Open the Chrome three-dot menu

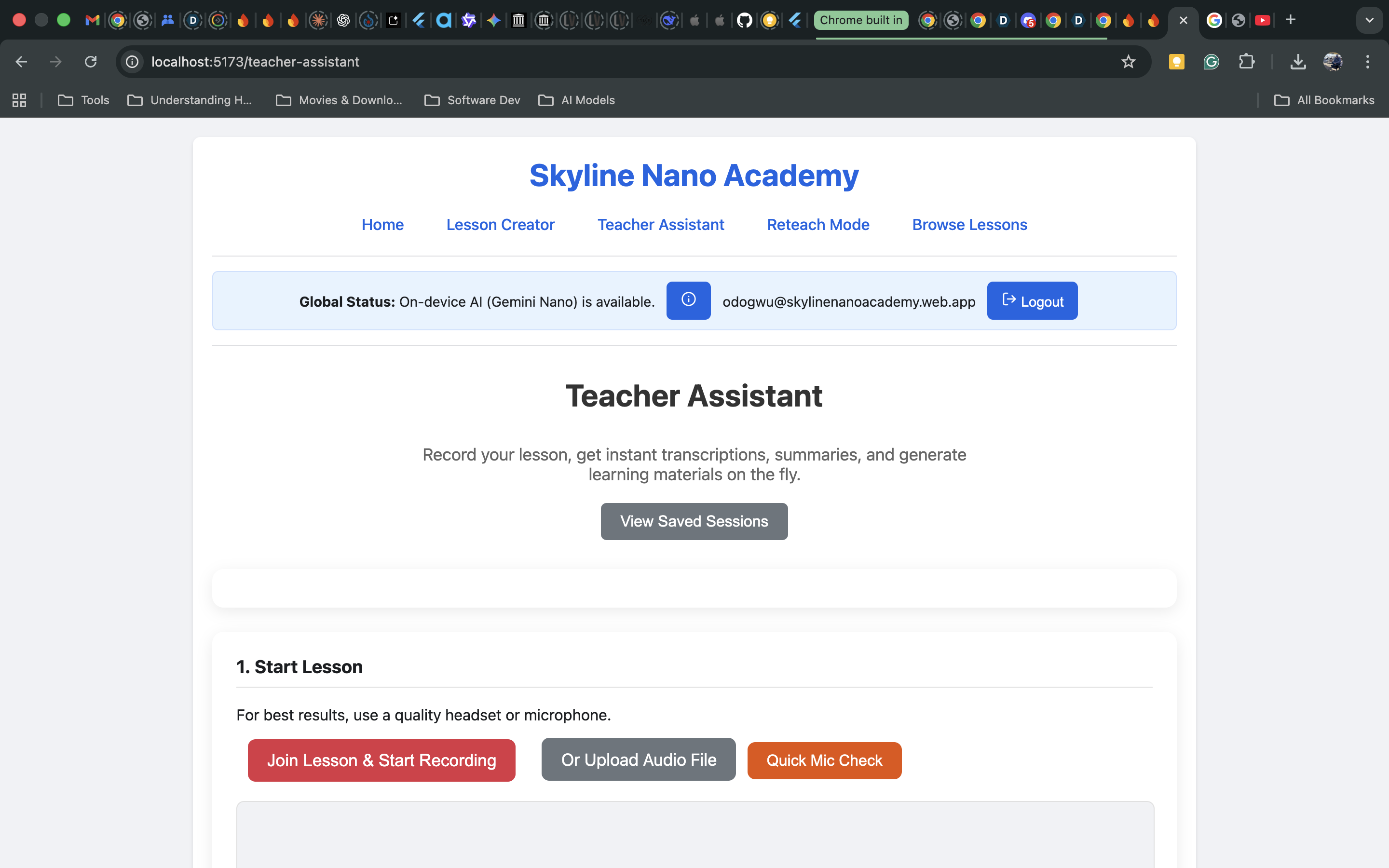coord(1367,62)
